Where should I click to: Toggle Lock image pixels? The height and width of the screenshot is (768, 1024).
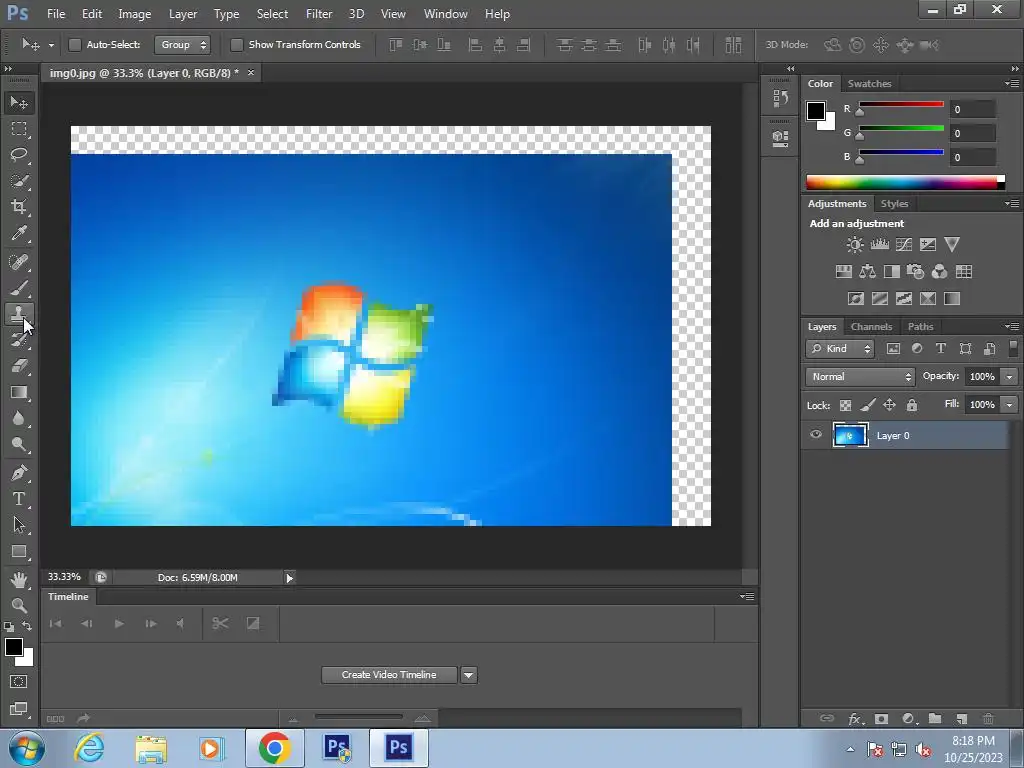867,405
